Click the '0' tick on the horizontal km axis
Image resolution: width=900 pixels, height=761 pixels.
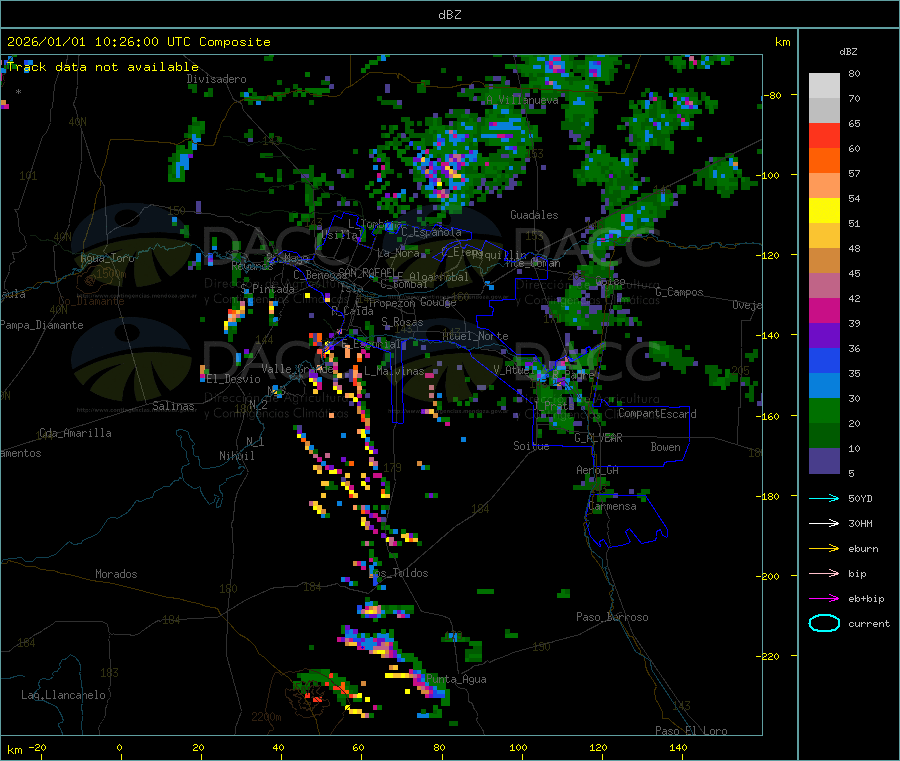(x=119, y=747)
